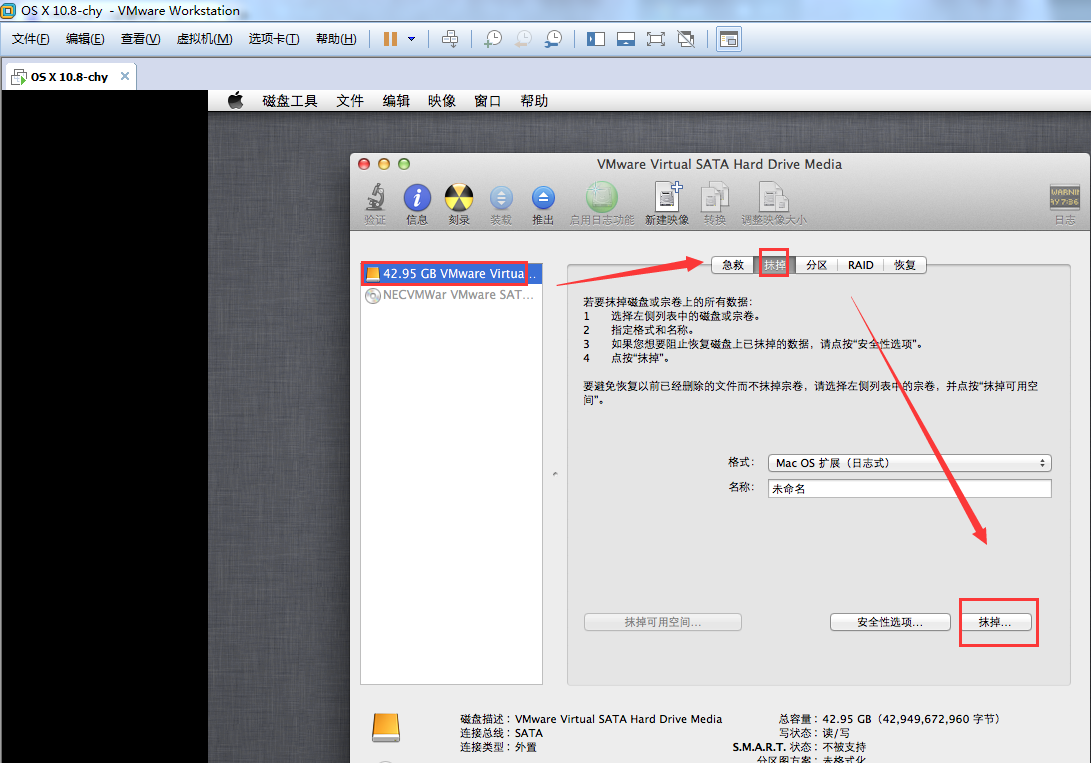Open the snapshot manager icon
Viewport: 1091px width, 763px height.
[x=554, y=39]
